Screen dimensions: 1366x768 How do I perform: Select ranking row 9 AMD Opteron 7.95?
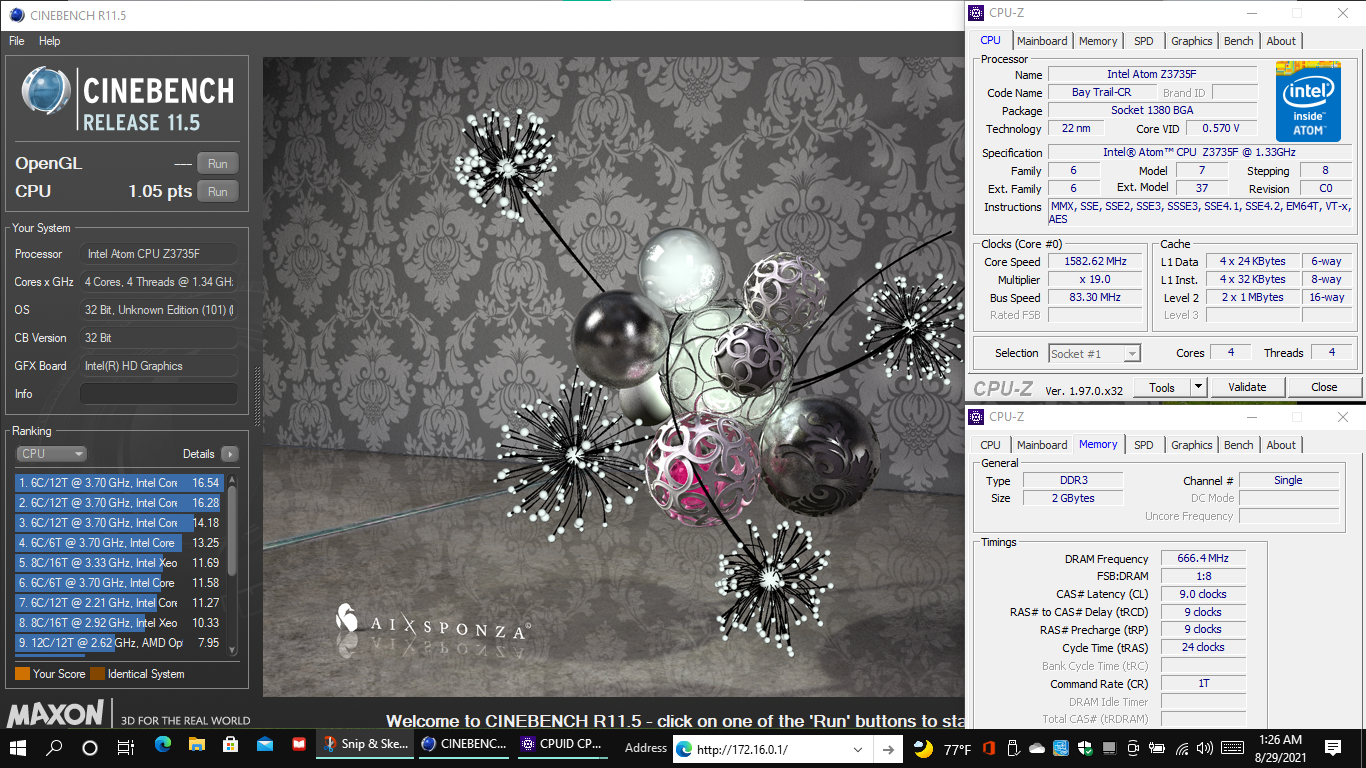pyautogui.click(x=120, y=642)
